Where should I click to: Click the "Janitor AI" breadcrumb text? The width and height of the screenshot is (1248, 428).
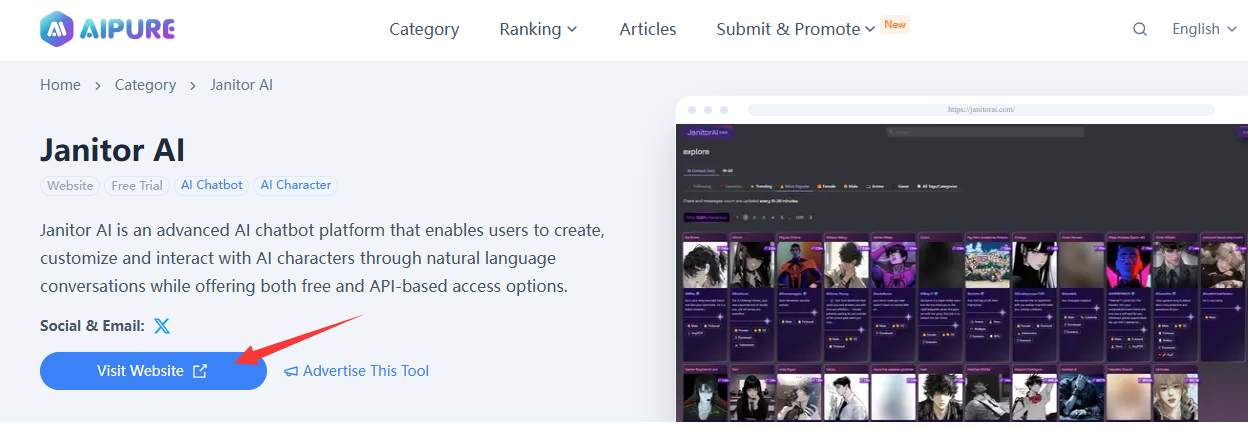241,85
